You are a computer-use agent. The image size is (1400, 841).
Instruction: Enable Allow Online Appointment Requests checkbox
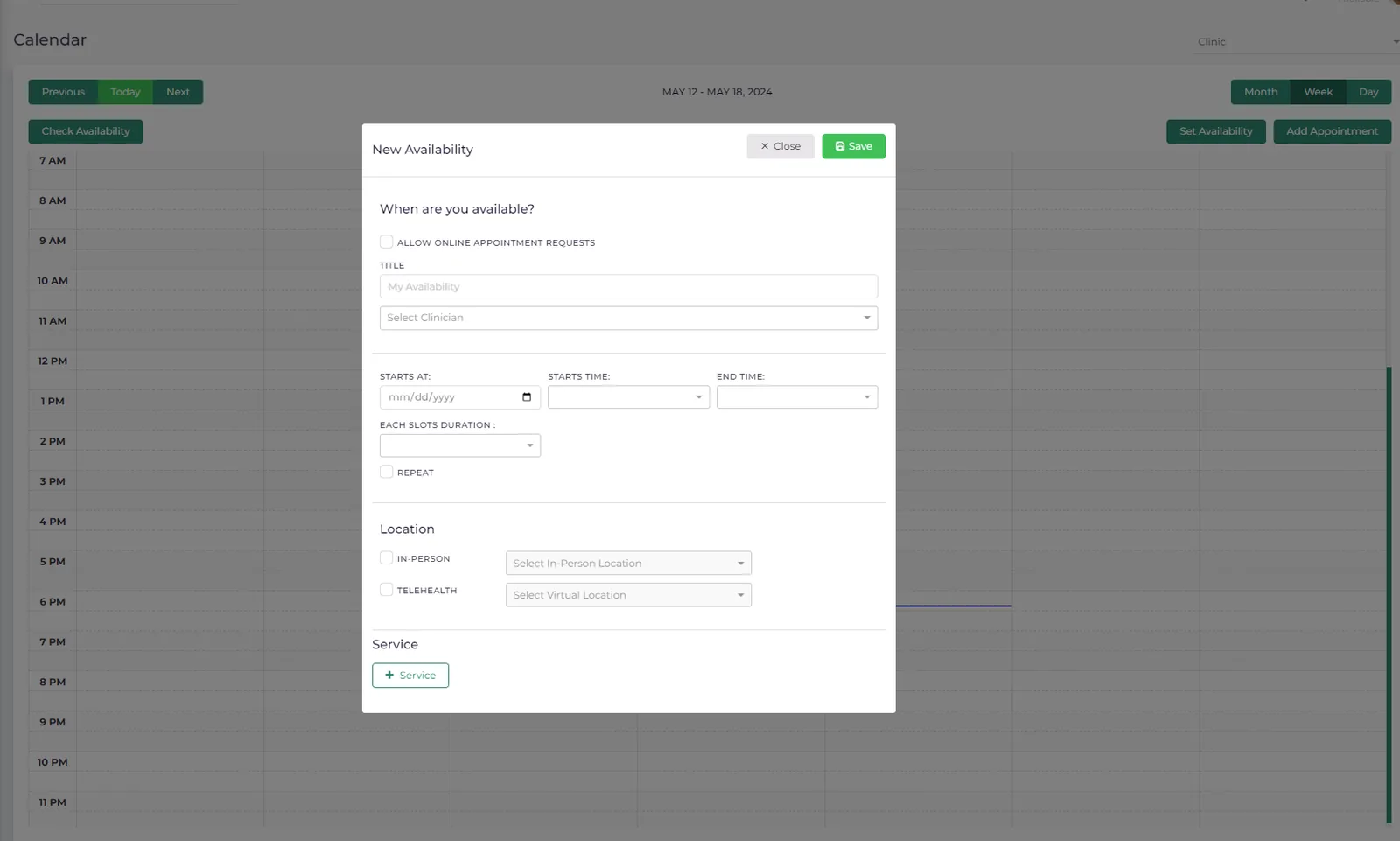click(386, 242)
